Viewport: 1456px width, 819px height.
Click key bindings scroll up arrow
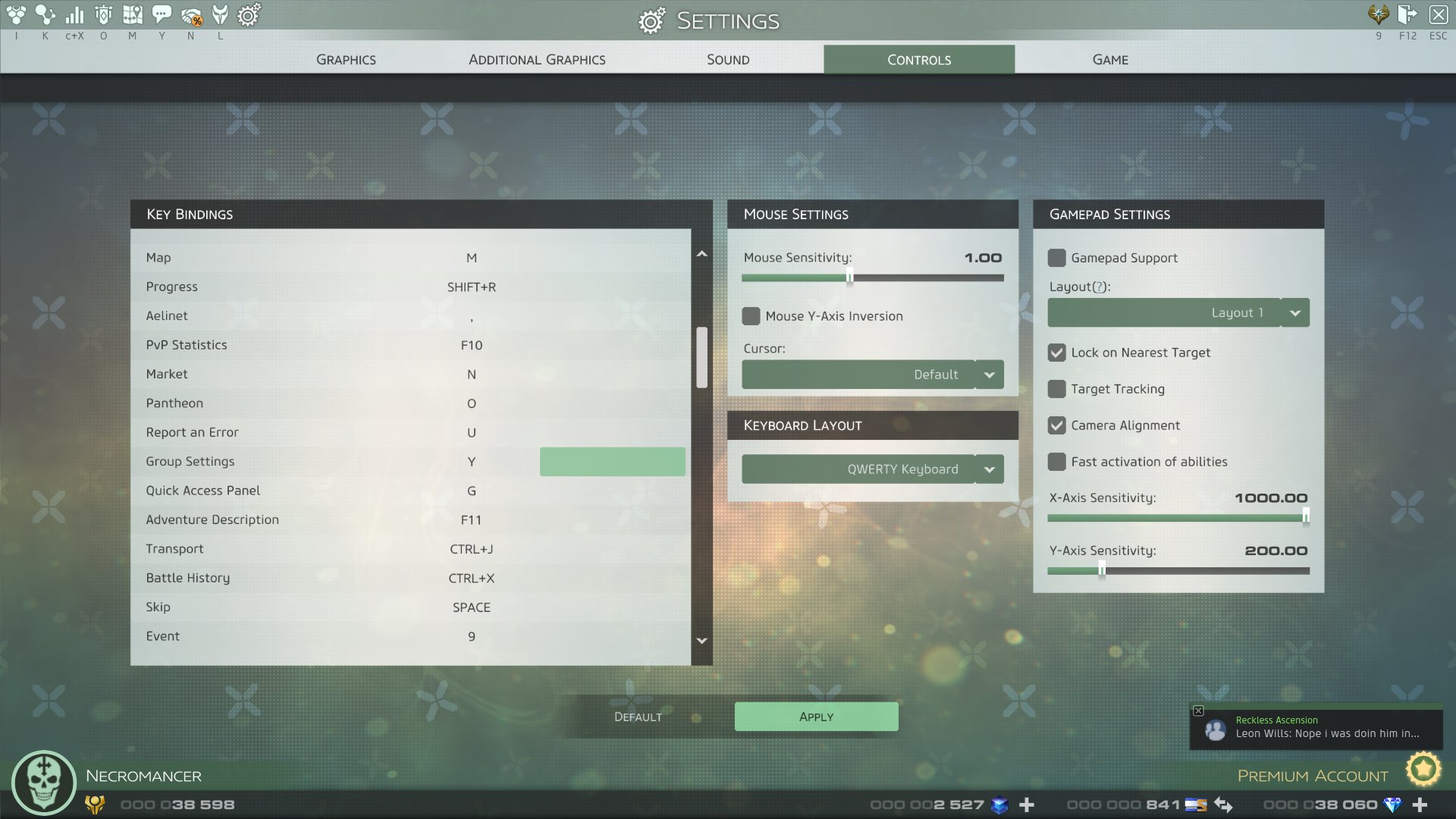pyautogui.click(x=702, y=254)
